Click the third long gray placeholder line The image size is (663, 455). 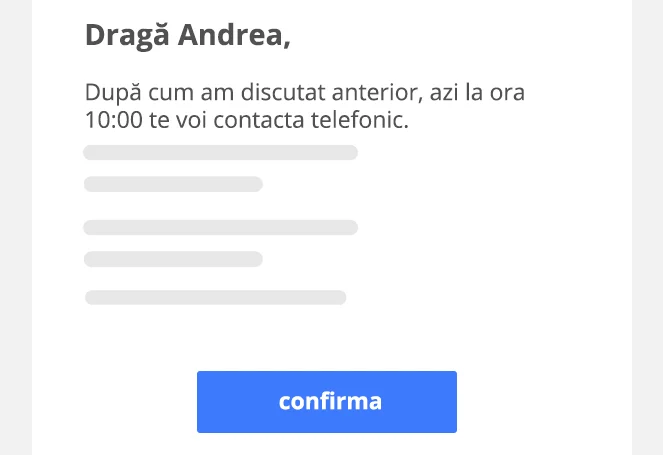(221, 228)
